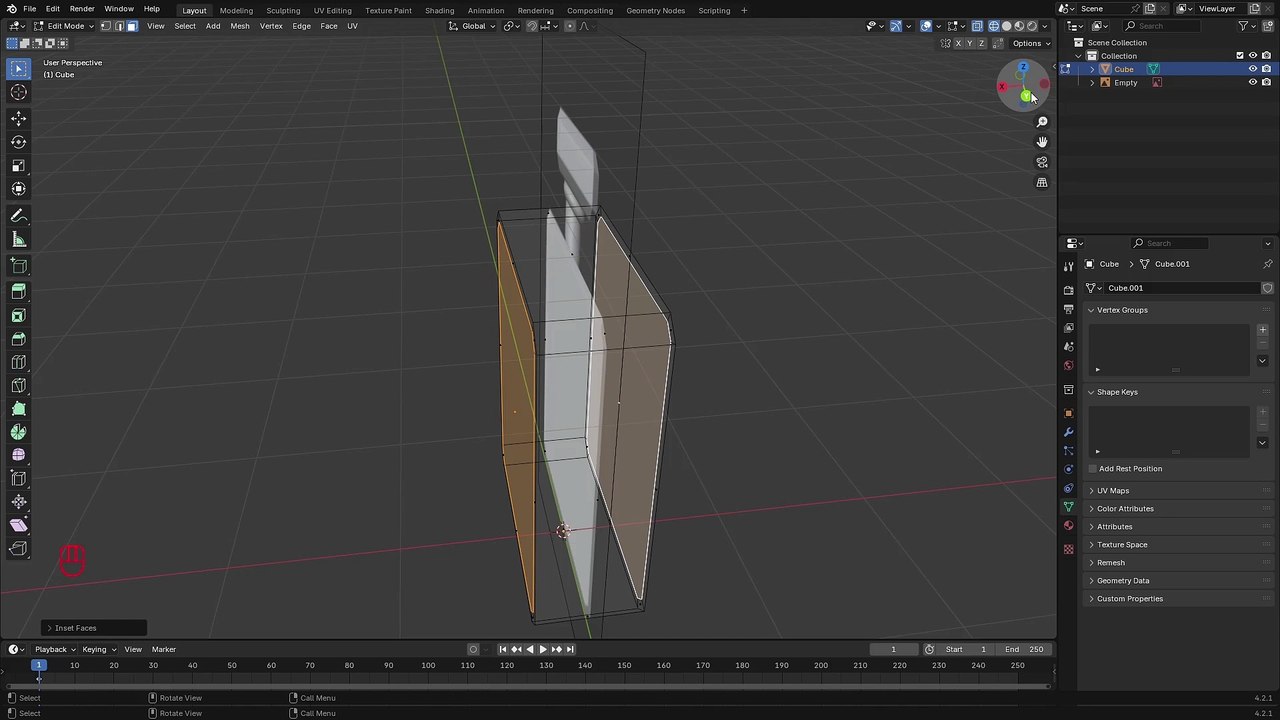Expand the Cube tree item
The height and width of the screenshot is (720, 1280).
[1092, 70]
